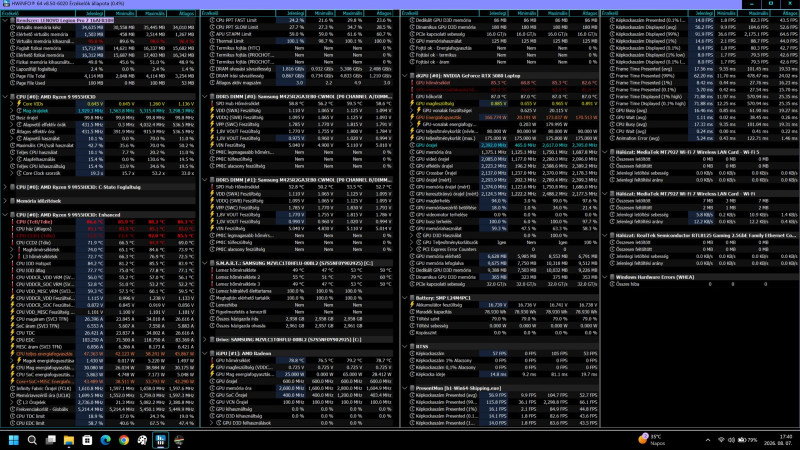The height and width of the screenshot is (450, 800).
Task: Click the icon of the Battery: SMP group
Action: 412,297
